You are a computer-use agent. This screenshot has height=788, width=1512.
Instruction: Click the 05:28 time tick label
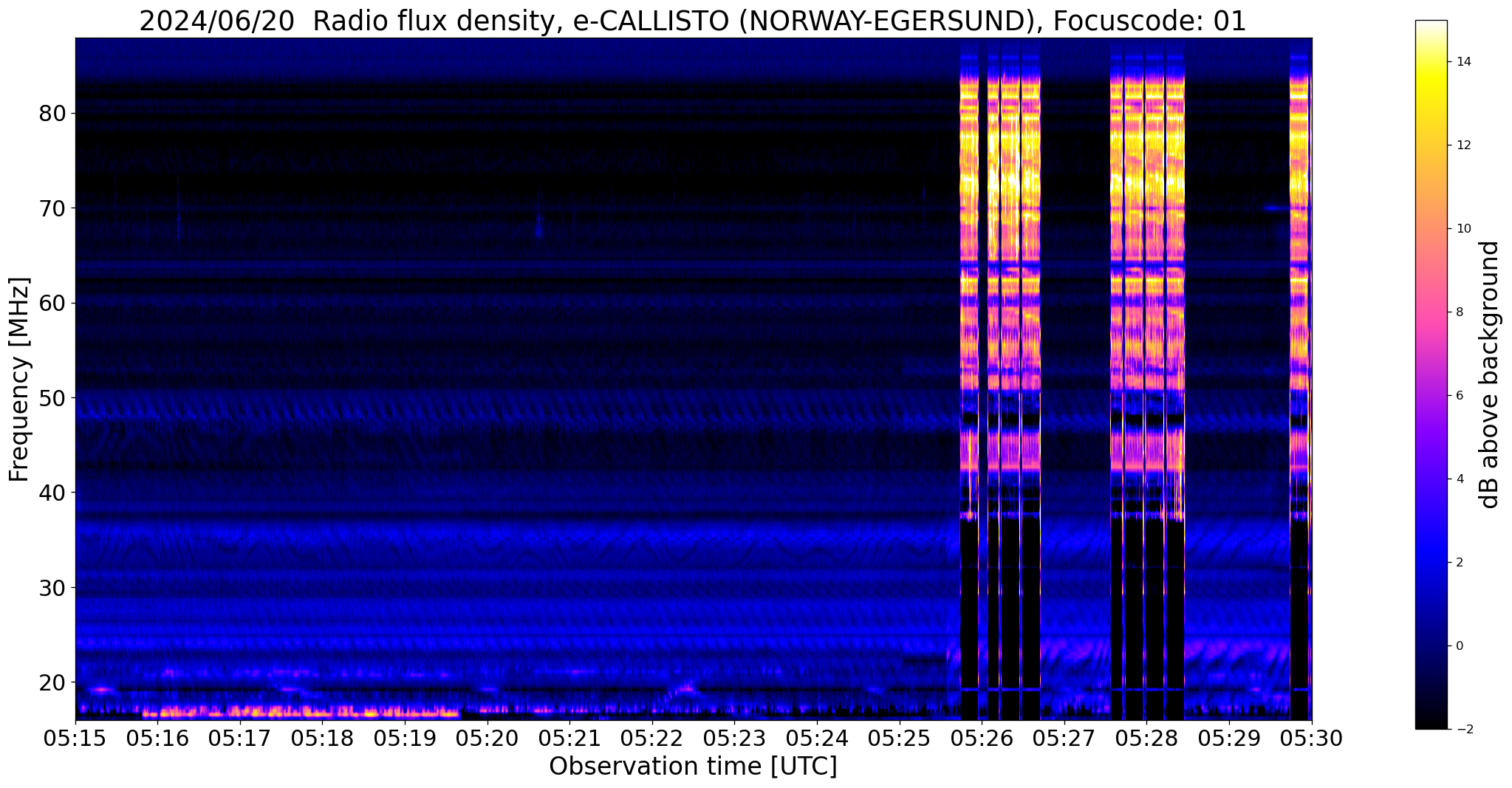pos(1146,738)
